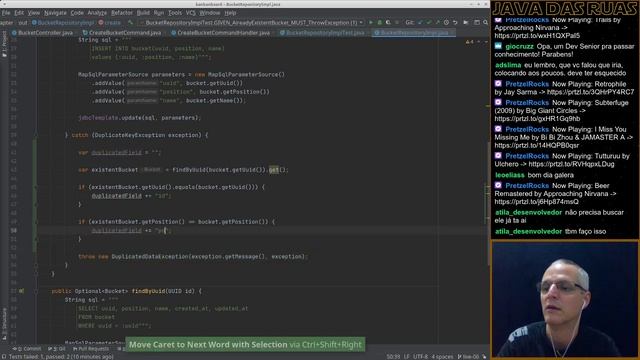Open the Git tool window
This screenshot has height=360, width=640.
(x=57, y=349)
